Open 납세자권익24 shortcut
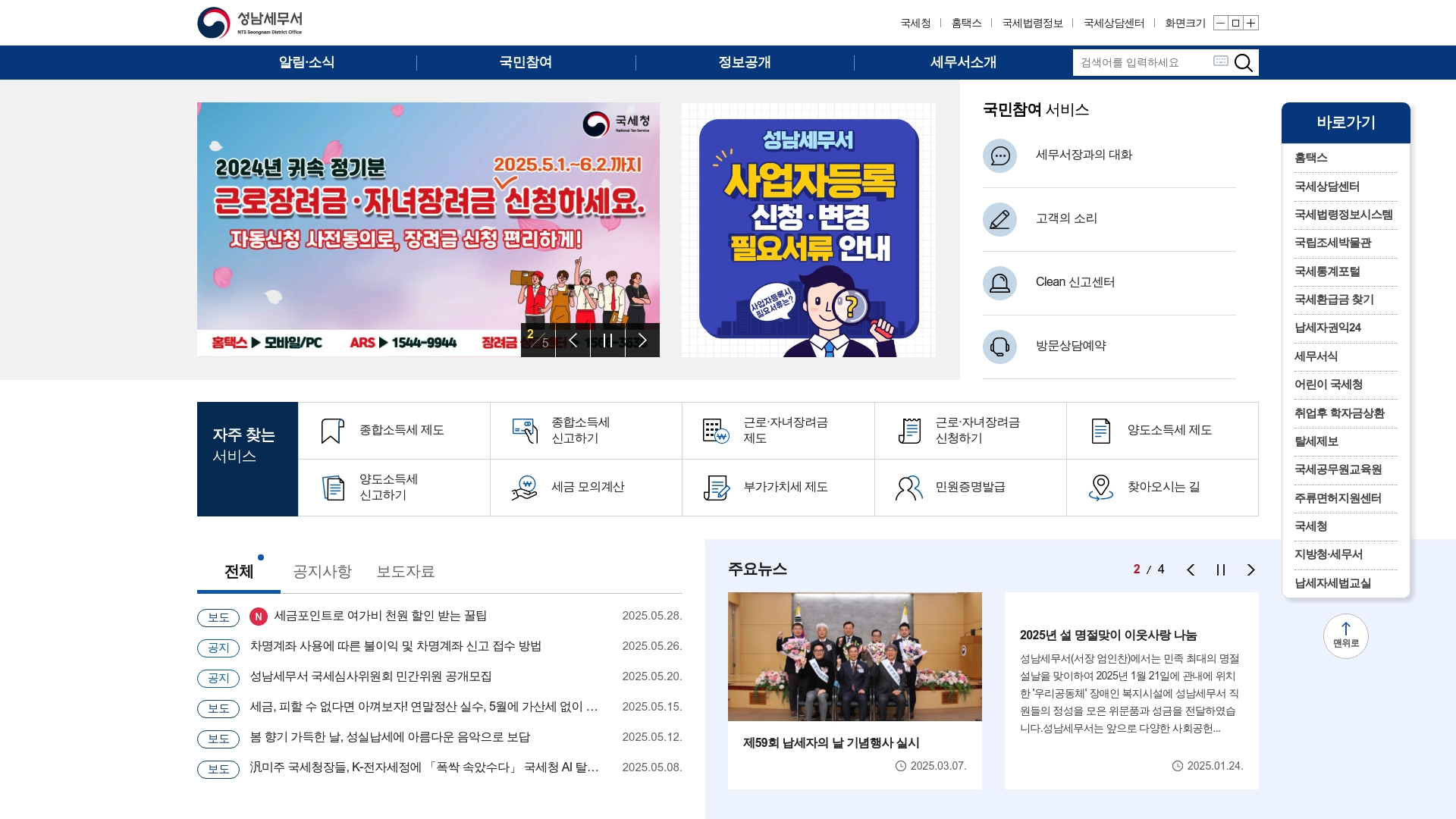Screen dimensions: 1456x819 (1328, 328)
